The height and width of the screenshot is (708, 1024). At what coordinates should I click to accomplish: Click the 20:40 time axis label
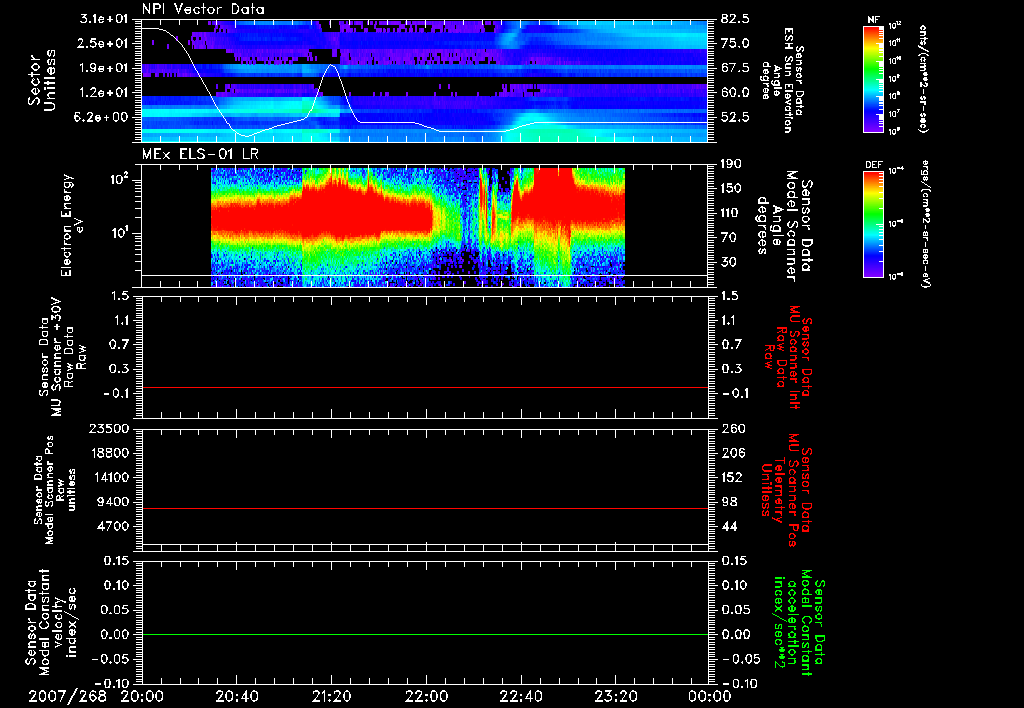point(237,696)
